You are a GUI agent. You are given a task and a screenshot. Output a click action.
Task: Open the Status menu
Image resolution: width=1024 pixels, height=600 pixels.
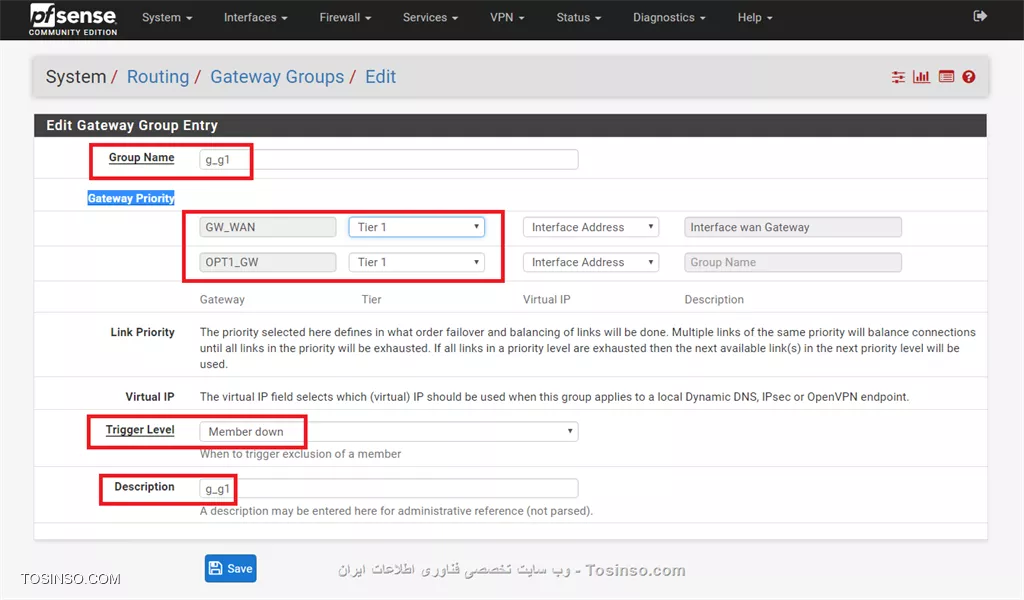[578, 18]
